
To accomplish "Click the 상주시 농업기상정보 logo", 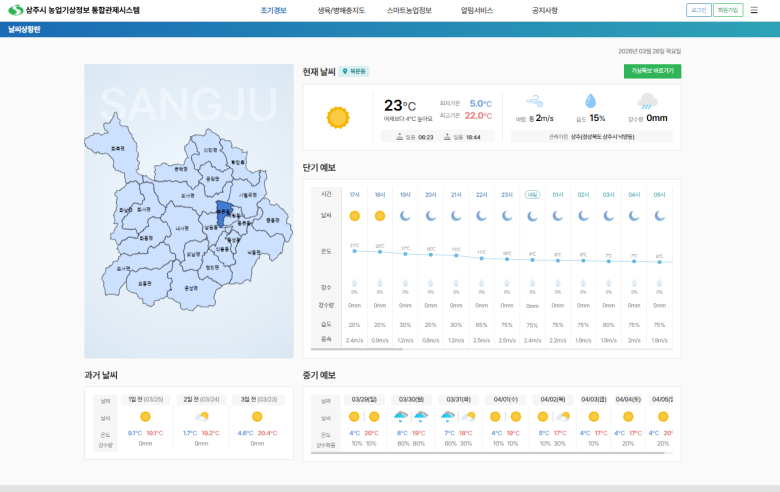I will 74,10.
